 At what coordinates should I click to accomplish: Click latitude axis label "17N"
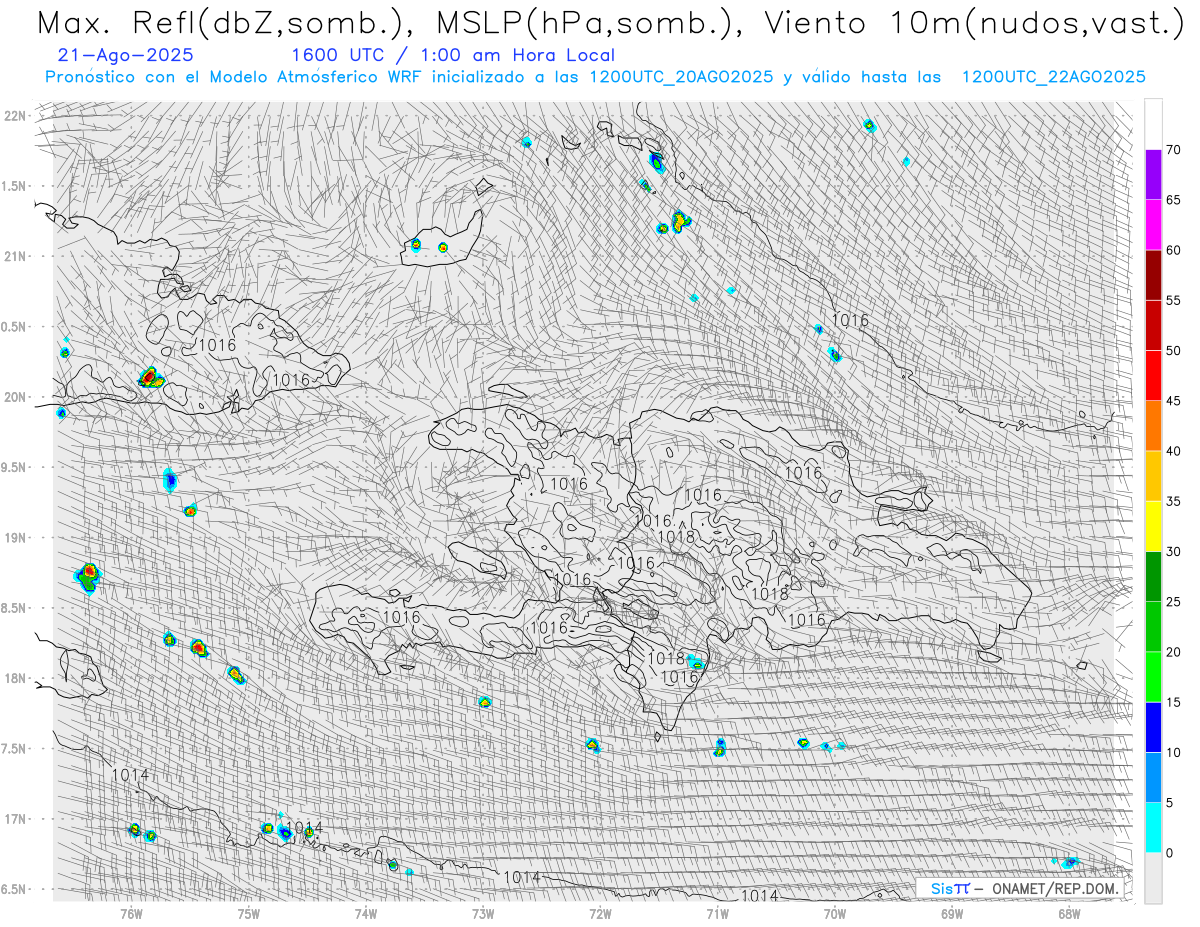point(13,819)
